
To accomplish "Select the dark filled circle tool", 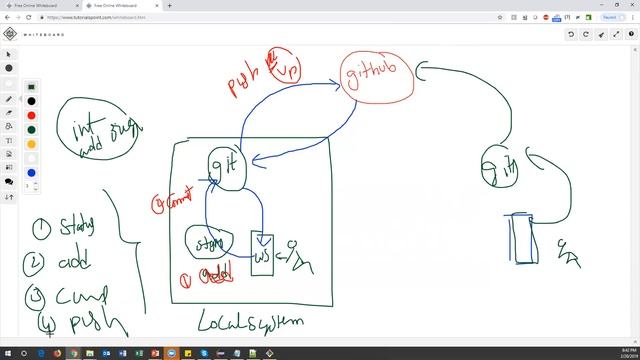I will coord(9,68).
